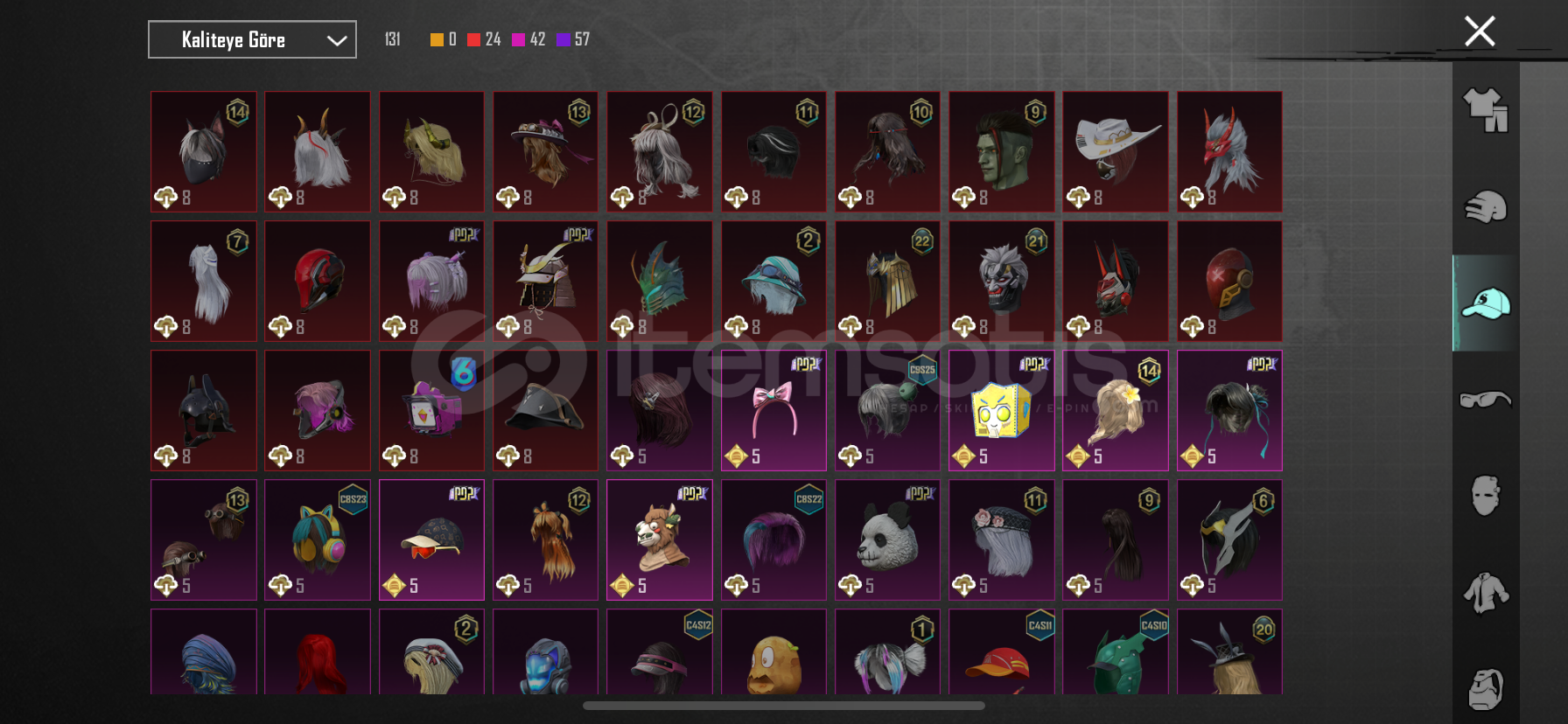
Task: Select the pink bow headband item
Action: click(x=773, y=410)
